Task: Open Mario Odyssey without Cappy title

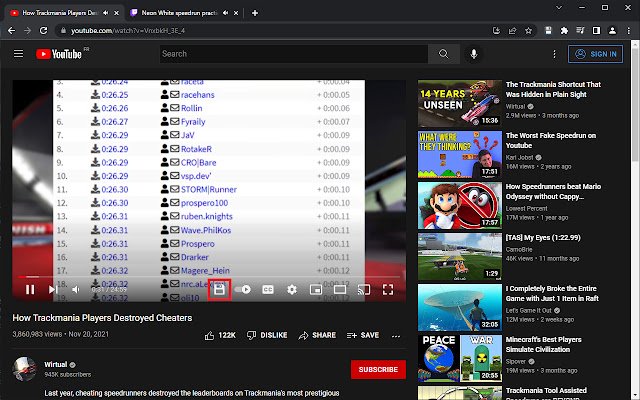Action: 553,191
